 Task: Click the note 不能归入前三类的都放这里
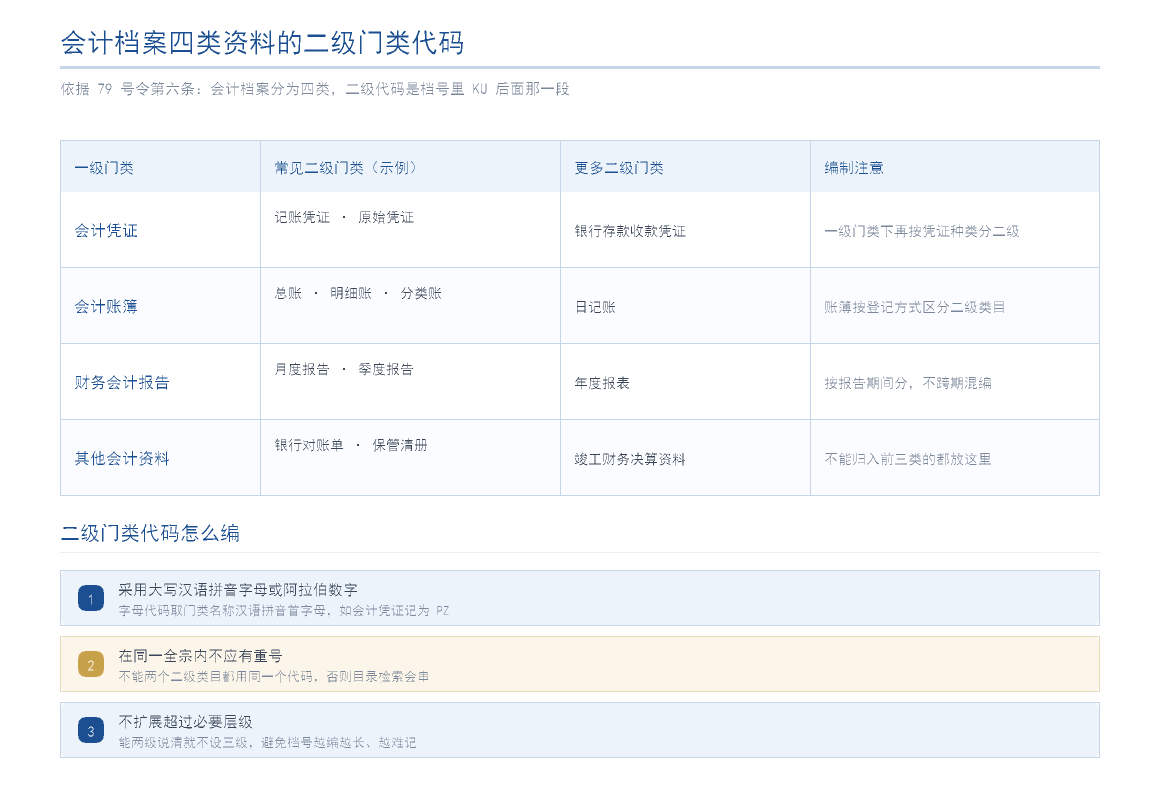pyautogui.click(x=908, y=460)
